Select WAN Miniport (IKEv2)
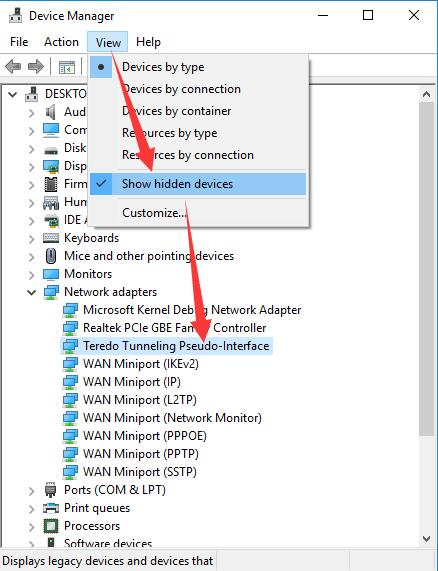Screen dimensions: 438x571 click(141, 364)
